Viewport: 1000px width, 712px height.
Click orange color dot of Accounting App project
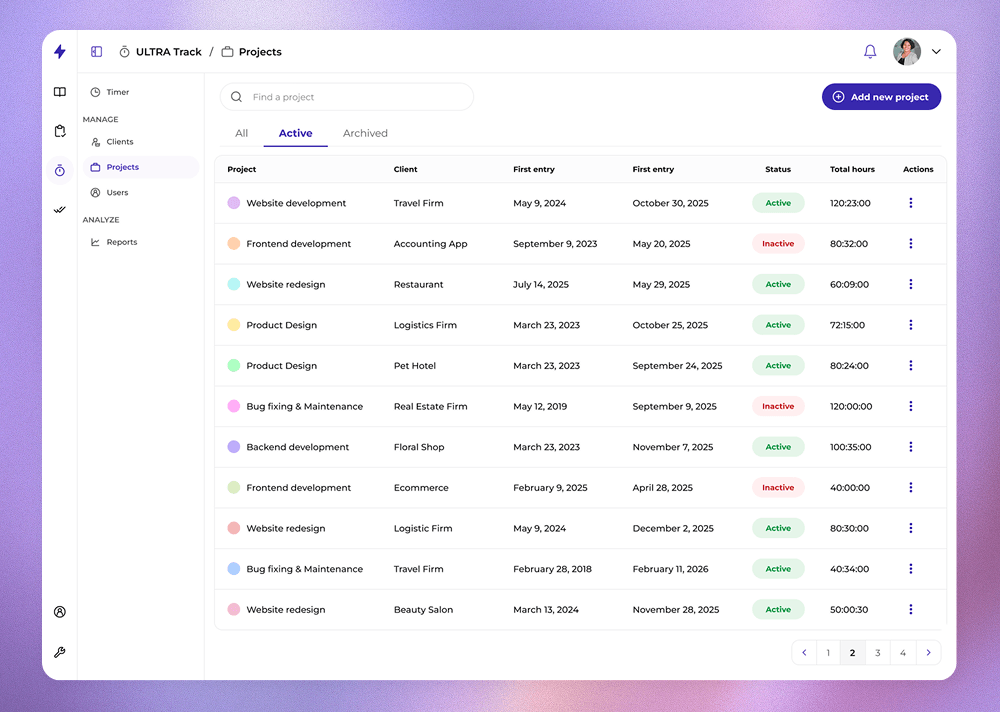[234, 244]
